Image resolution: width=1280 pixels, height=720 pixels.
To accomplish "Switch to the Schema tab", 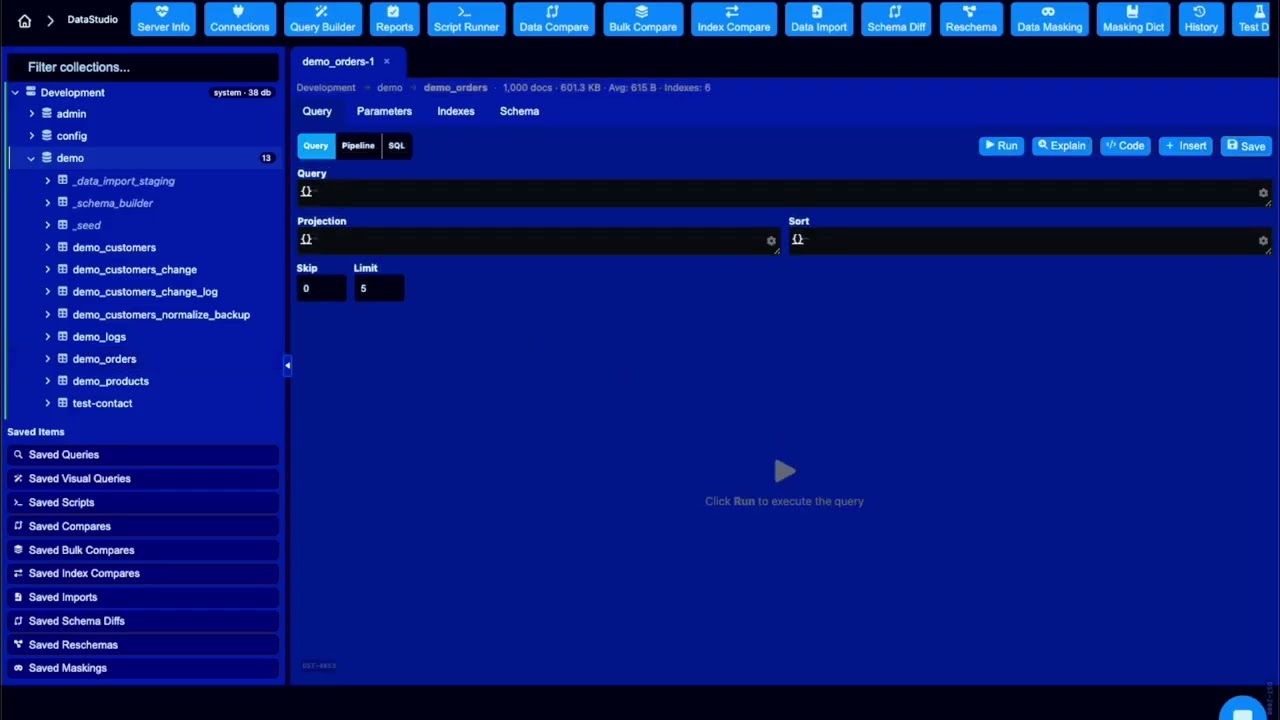I will (x=519, y=111).
